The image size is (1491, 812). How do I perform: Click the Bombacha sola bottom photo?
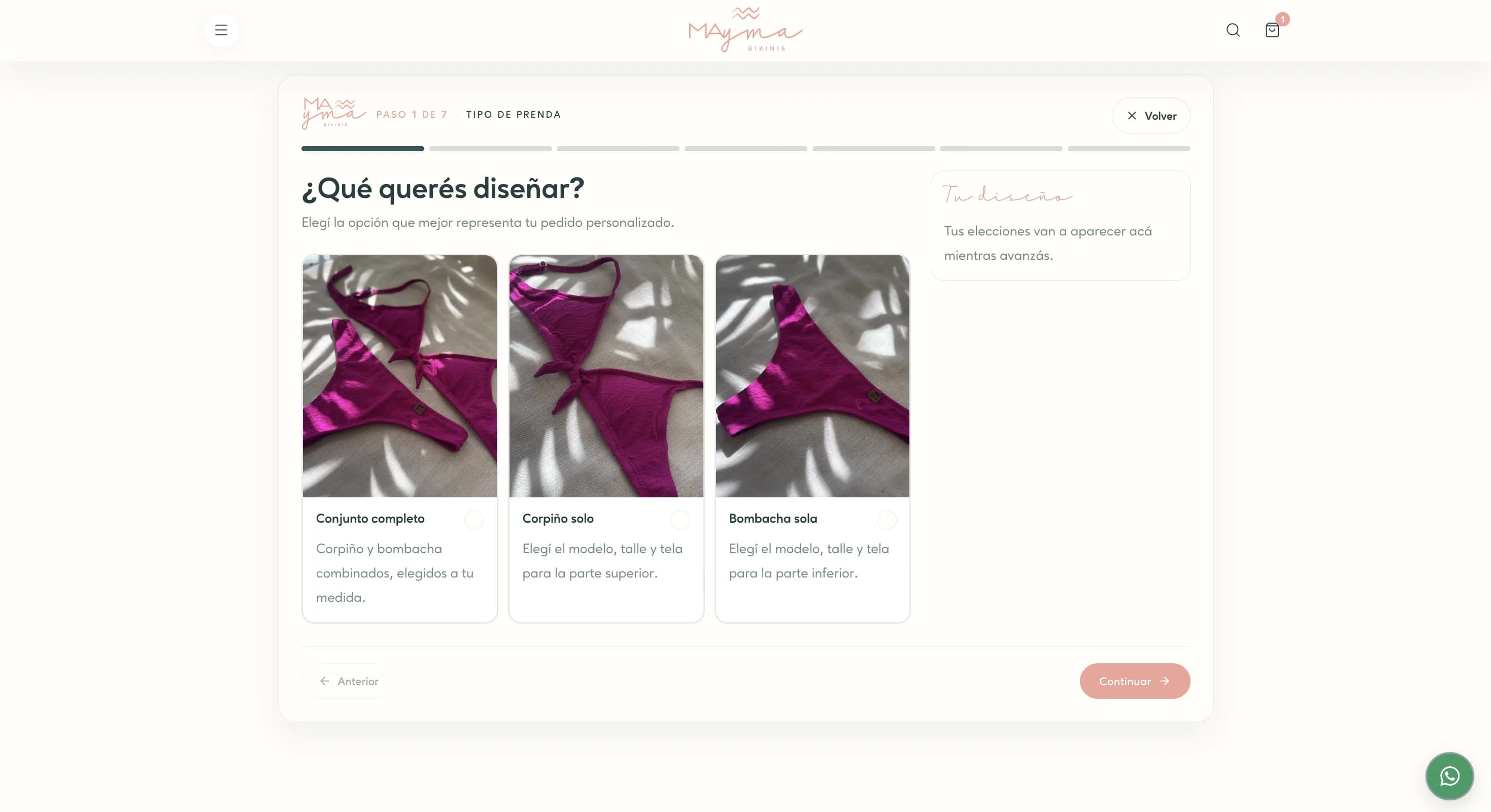point(812,376)
